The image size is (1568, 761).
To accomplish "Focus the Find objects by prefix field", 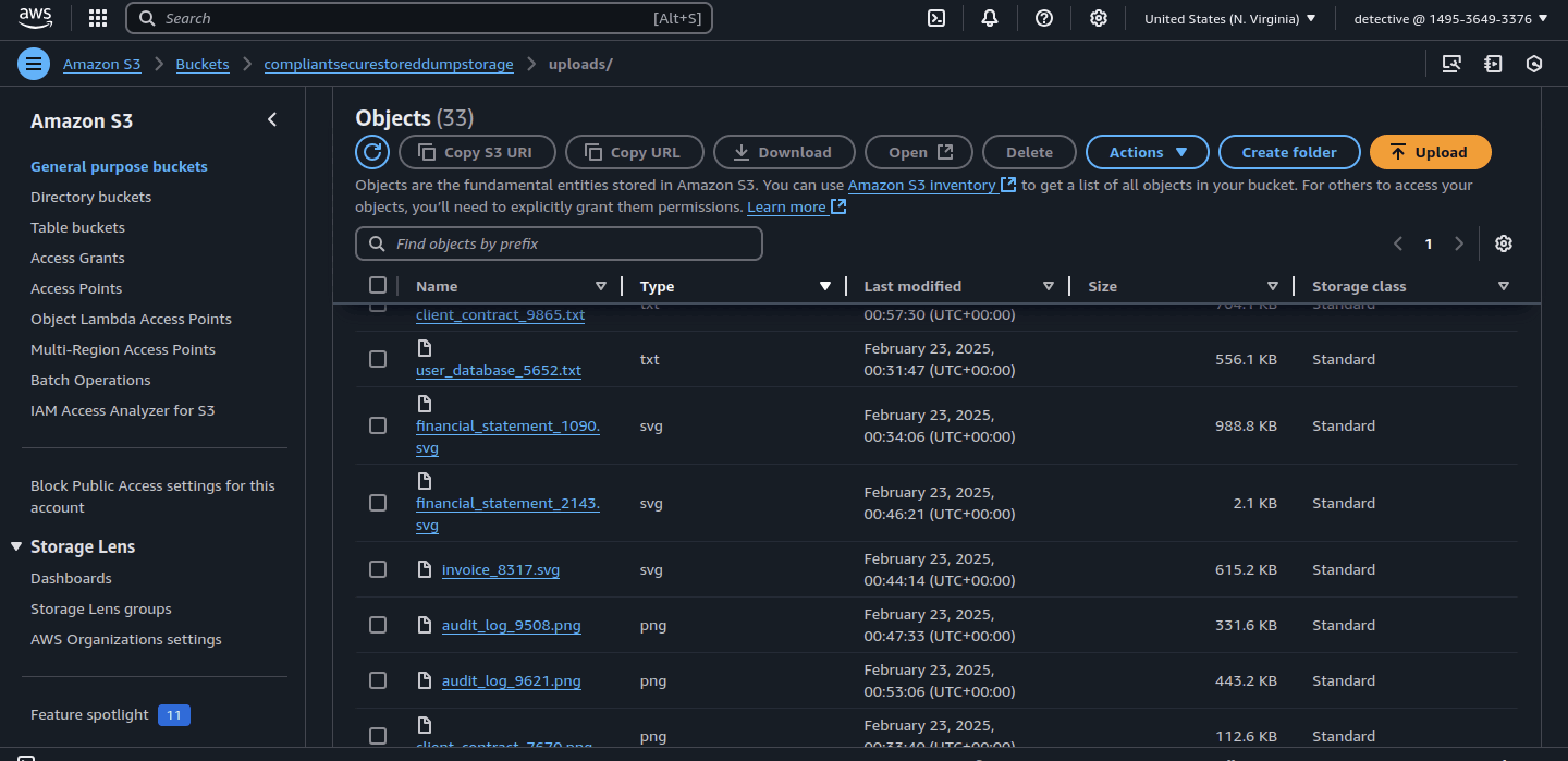I will click(x=559, y=243).
